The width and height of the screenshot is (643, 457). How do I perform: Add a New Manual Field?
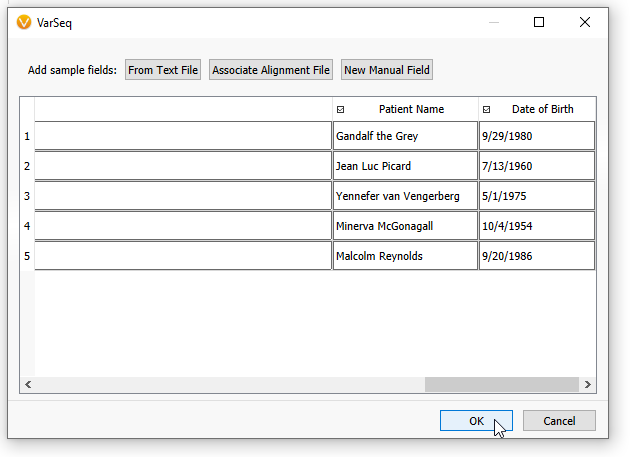(387, 70)
